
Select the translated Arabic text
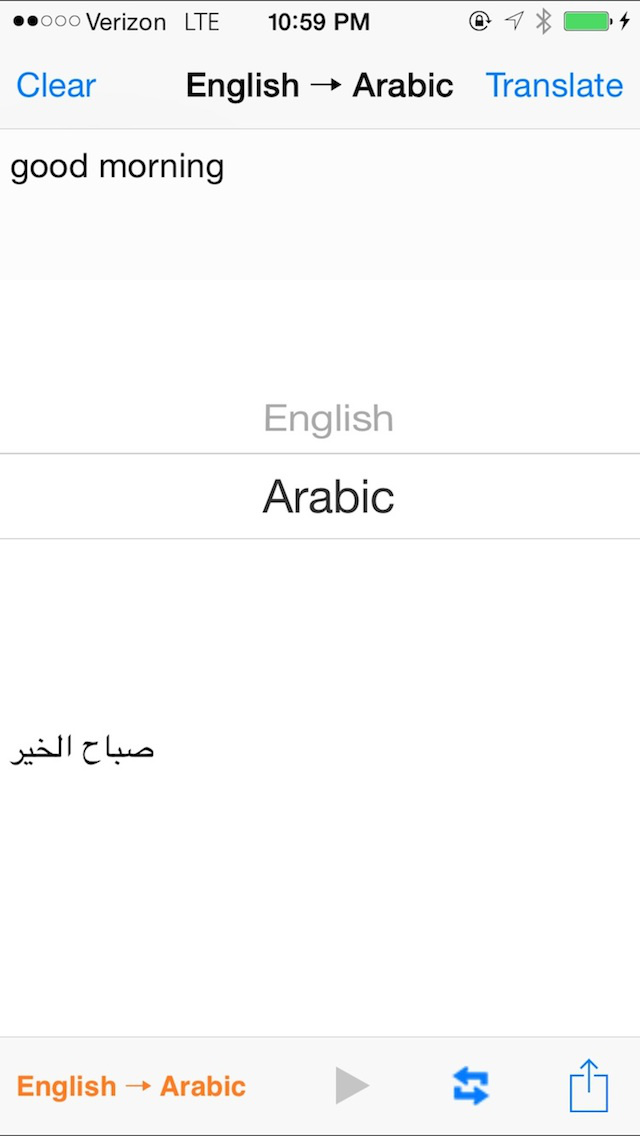(83, 748)
